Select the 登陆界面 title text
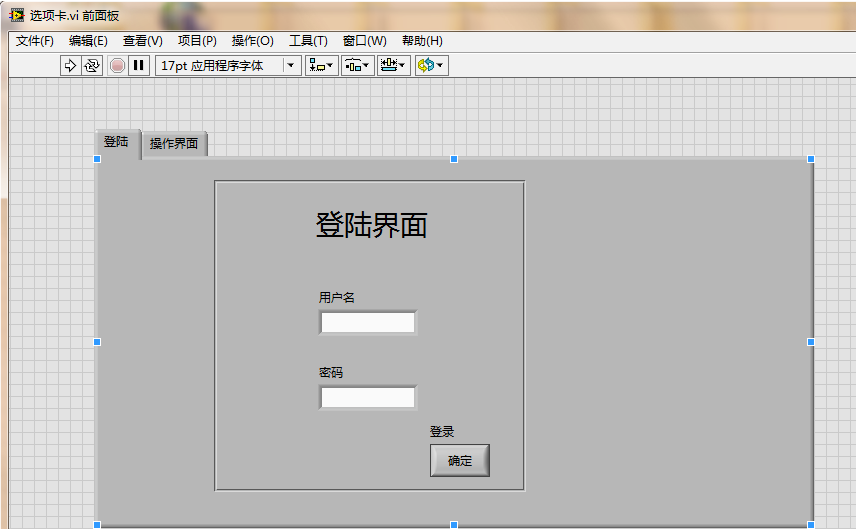This screenshot has width=856, height=529. click(x=371, y=225)
